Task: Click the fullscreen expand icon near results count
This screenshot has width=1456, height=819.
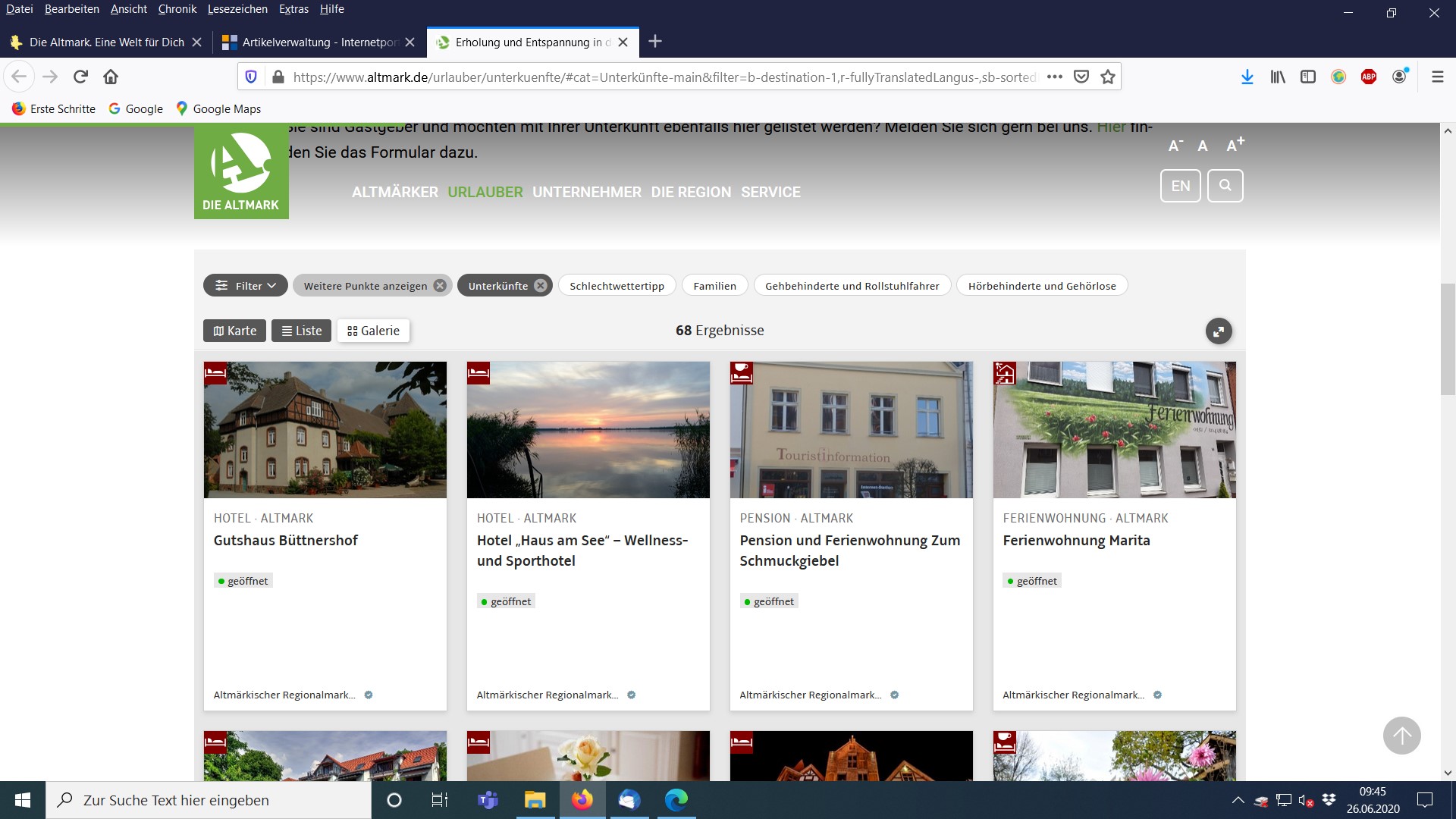Action: [1219, 331]
